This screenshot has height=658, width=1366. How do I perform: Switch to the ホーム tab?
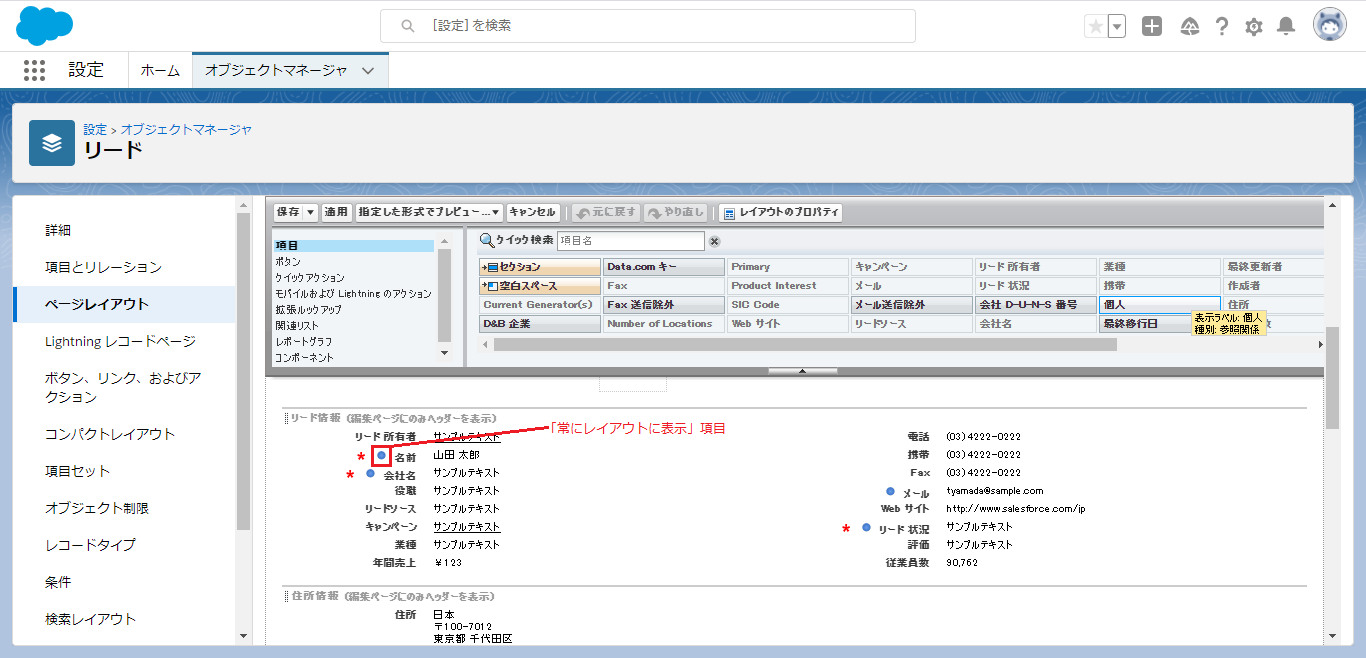pyautogui.click(x=159, y=70)
